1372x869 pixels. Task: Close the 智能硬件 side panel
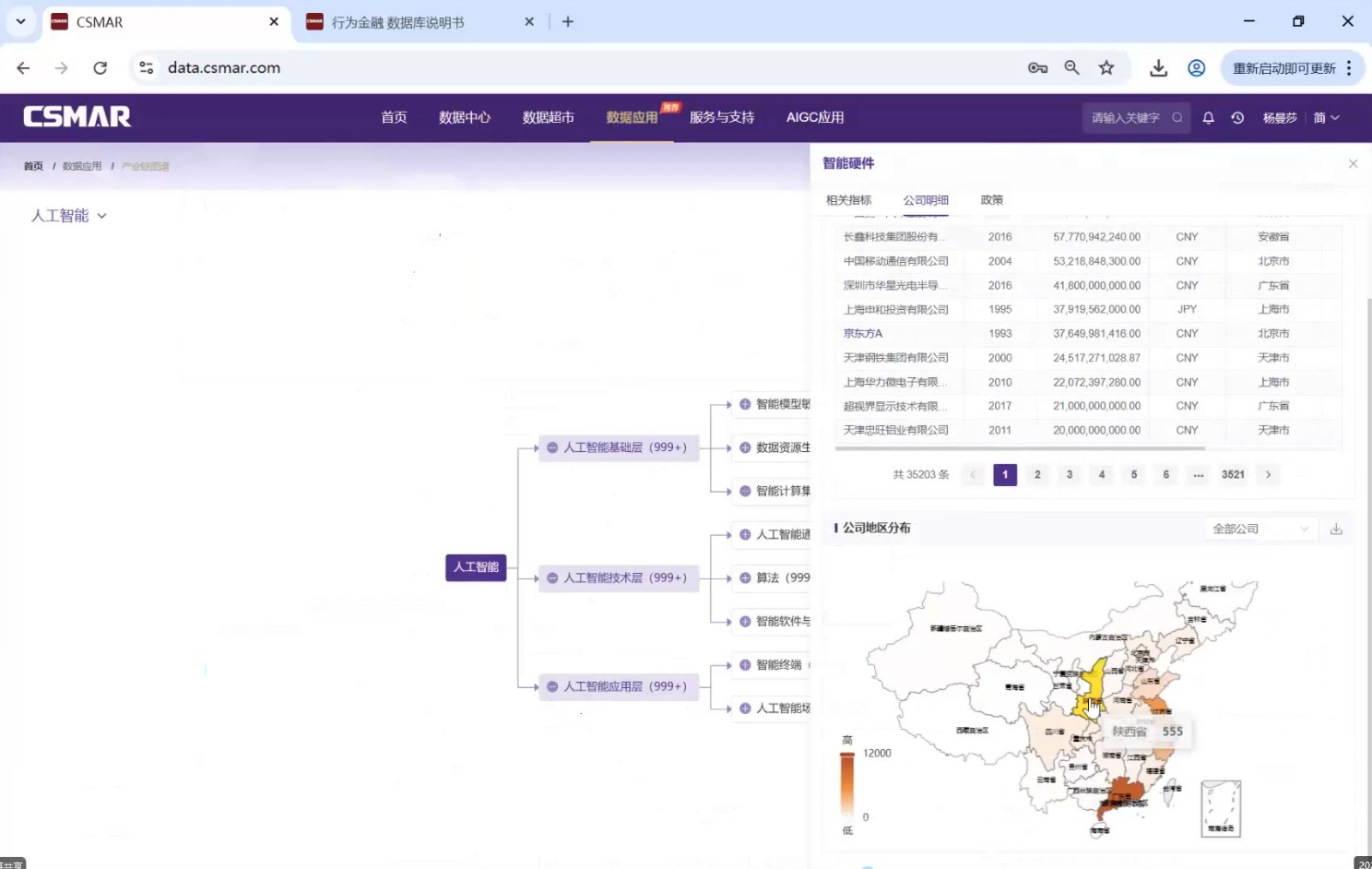tap(1353, 163)
